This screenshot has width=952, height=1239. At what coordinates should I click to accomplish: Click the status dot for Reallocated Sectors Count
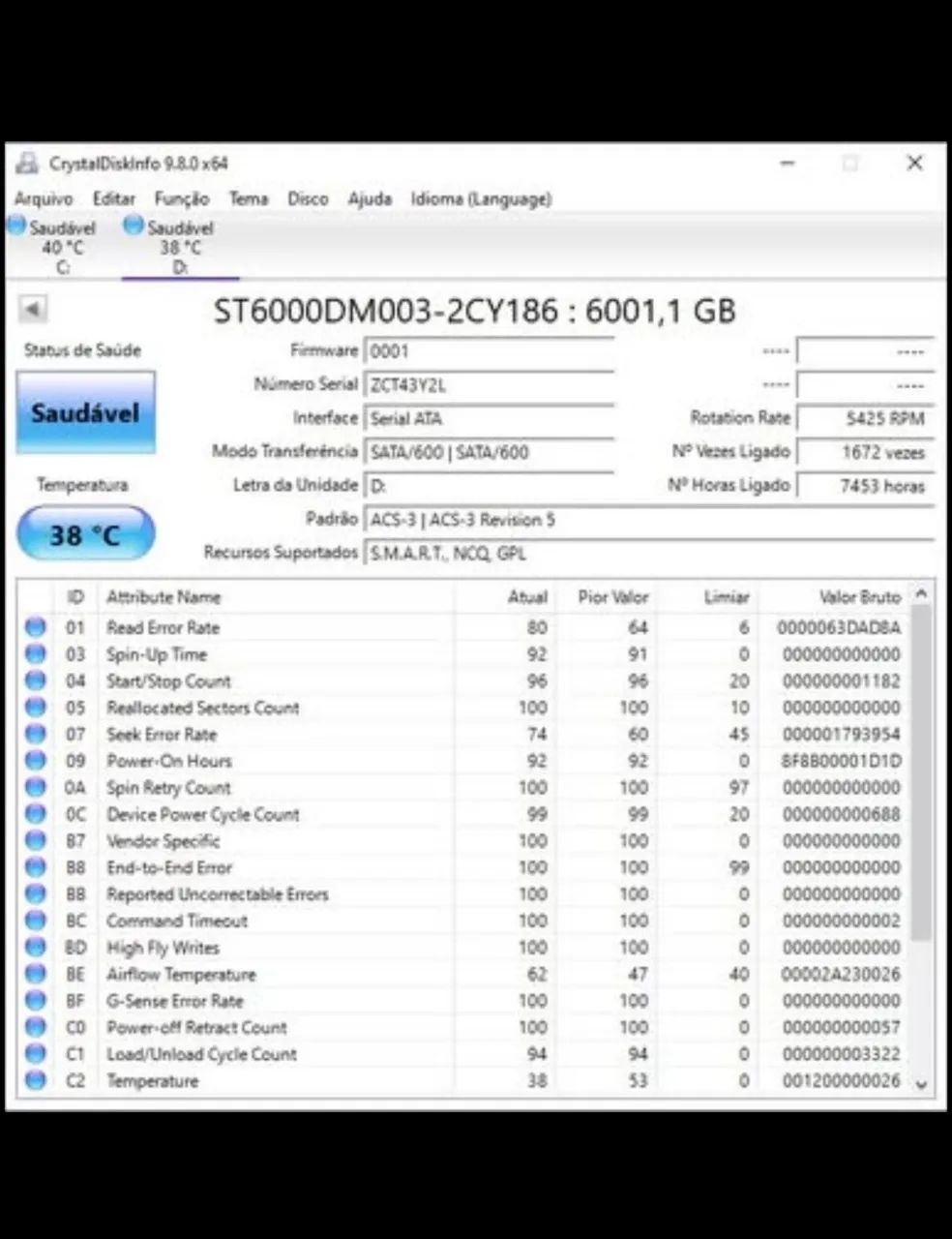click(35, 708)
